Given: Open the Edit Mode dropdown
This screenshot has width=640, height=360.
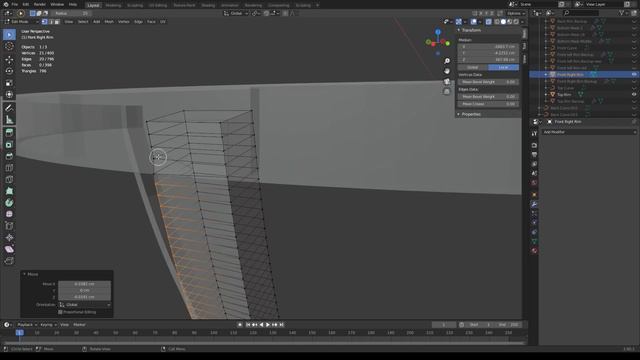Looking at the screenshot, I should [21, 22].
